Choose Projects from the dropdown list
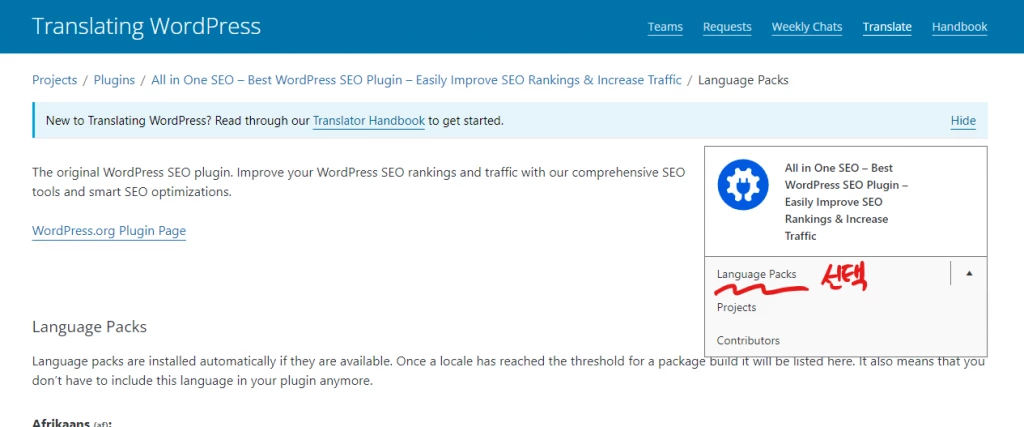 pyautogui.click(x=736, y=308)
